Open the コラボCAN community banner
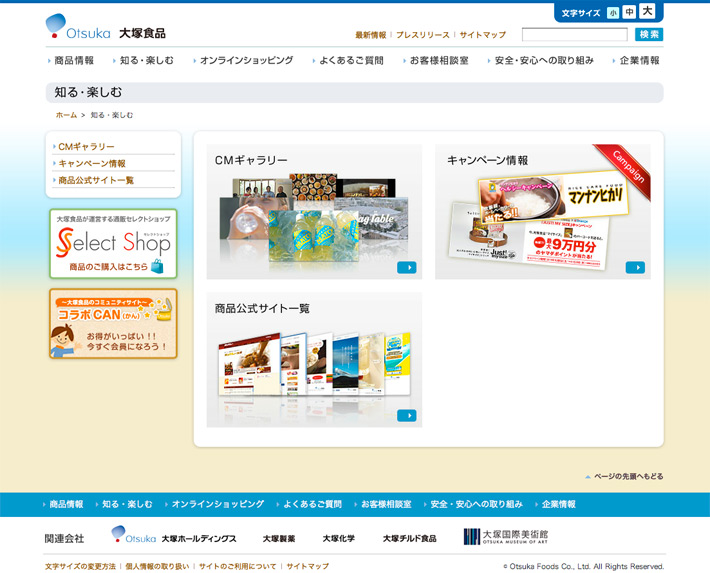The height and width of the screenshot is (573, 710). 113,323
